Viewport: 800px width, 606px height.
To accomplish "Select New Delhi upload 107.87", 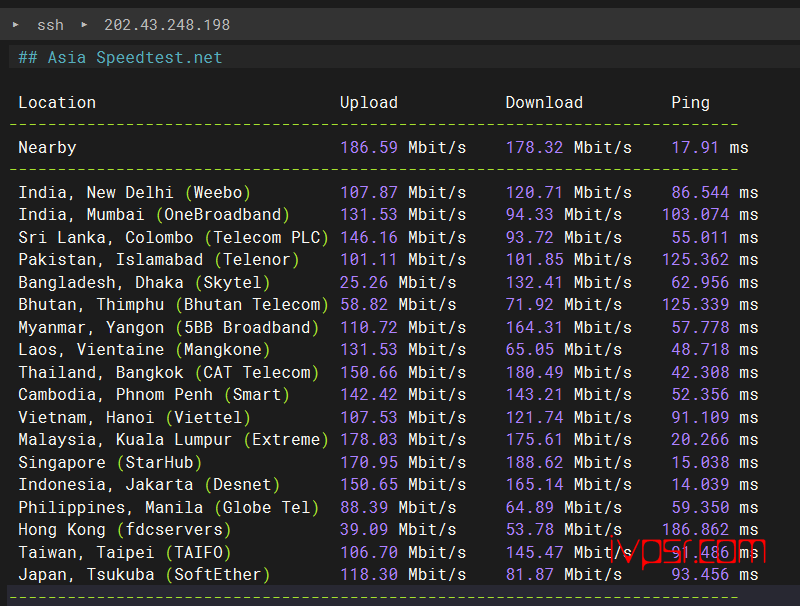I will (368, 192).
